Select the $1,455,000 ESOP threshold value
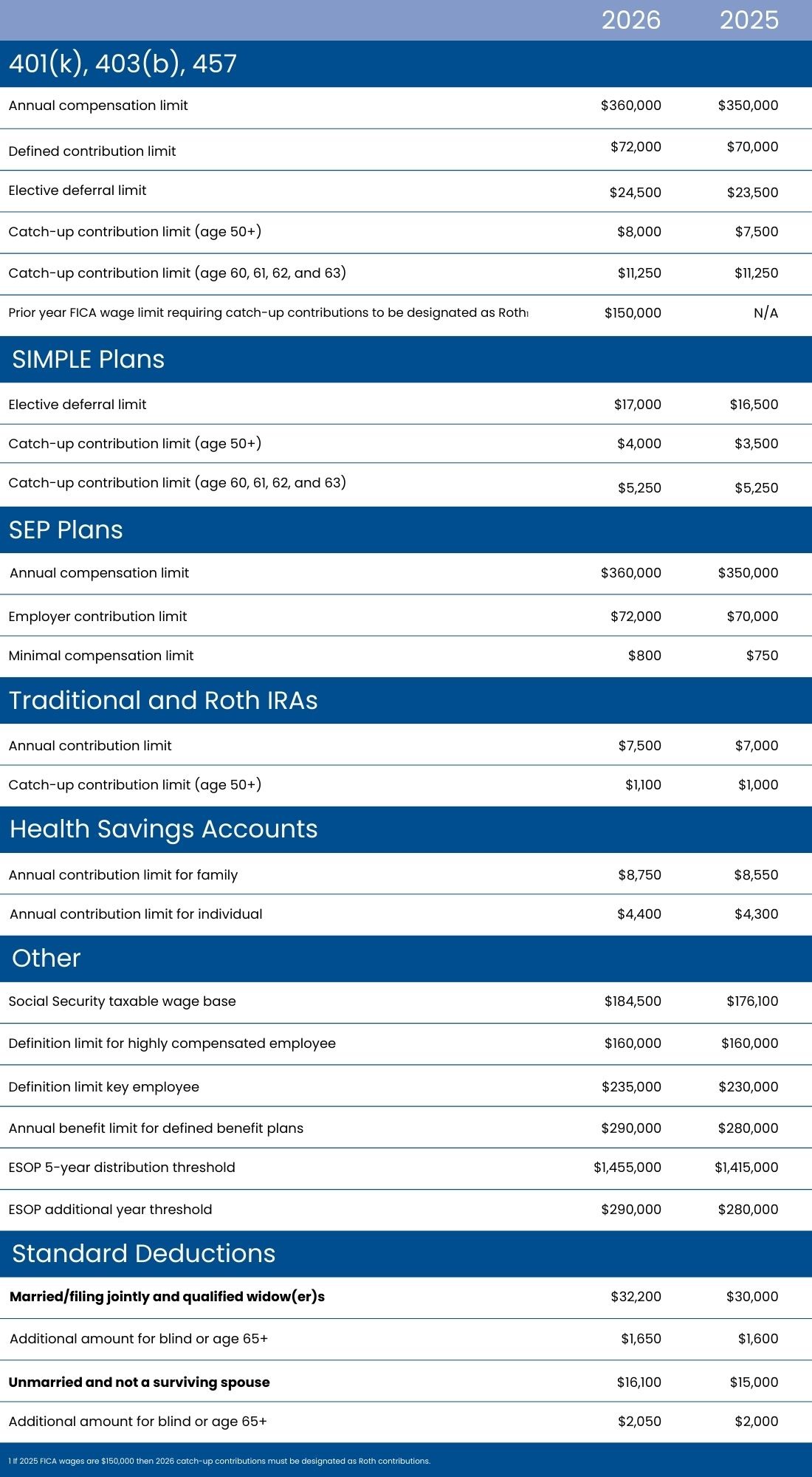Screen dimensions: 812x1477 tap(627, 1168)
